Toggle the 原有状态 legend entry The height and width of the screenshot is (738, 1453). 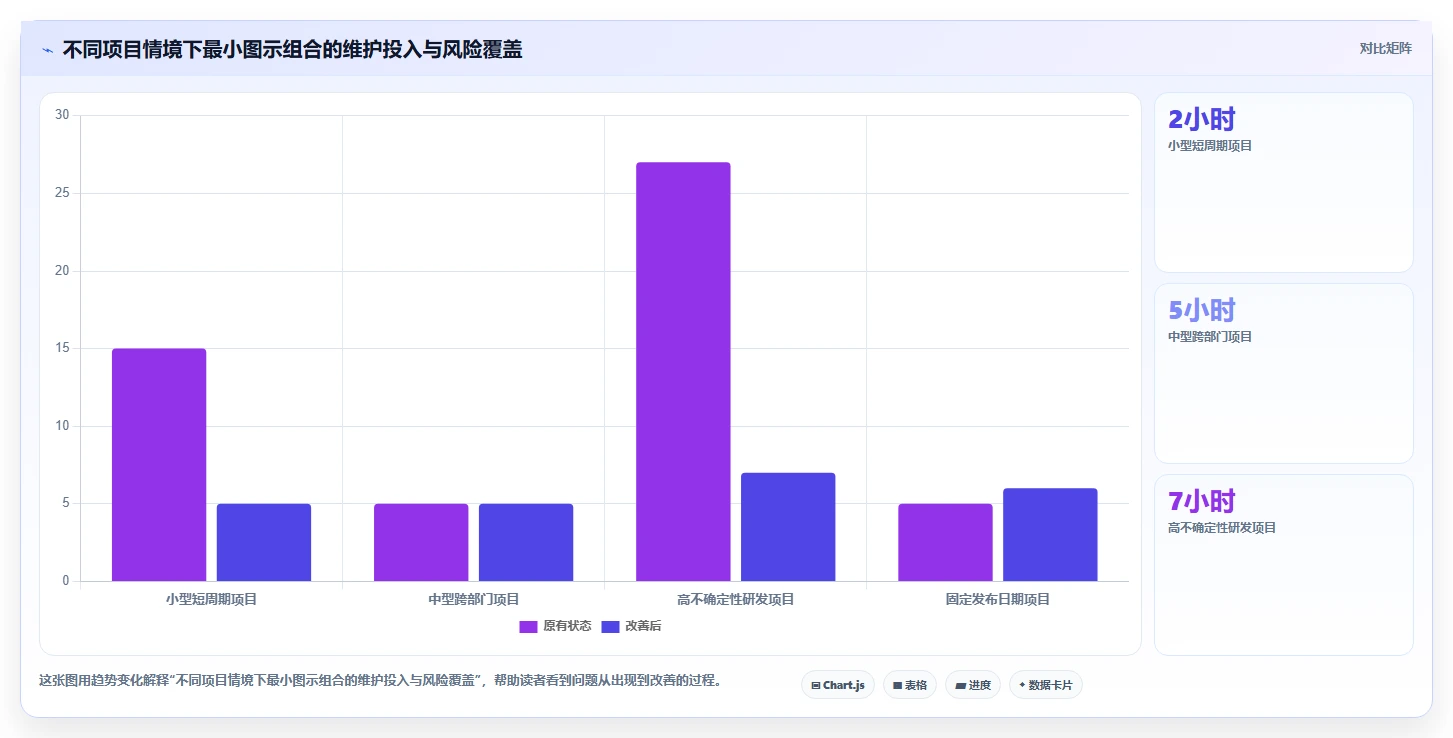click(555, 626)
